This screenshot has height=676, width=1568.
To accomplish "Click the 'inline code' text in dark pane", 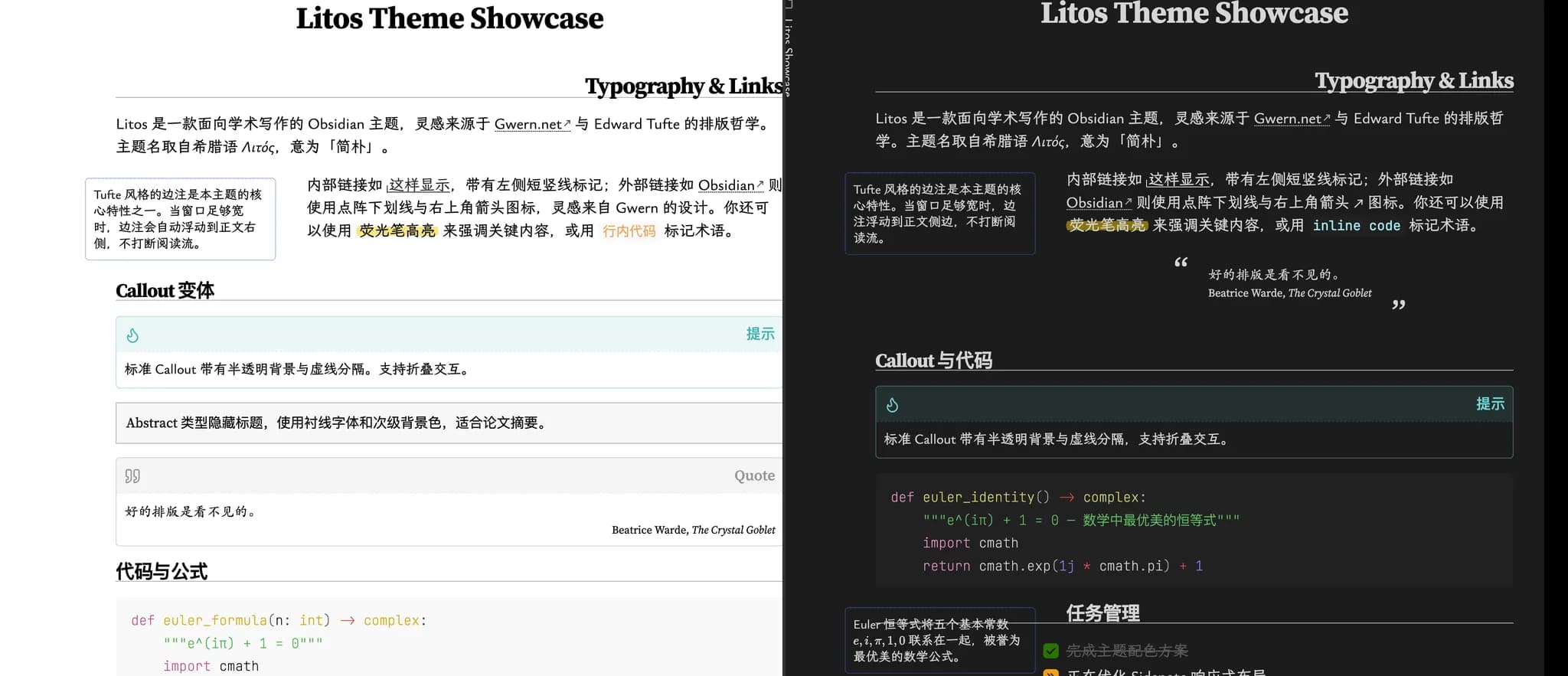I will (1356, 226).
